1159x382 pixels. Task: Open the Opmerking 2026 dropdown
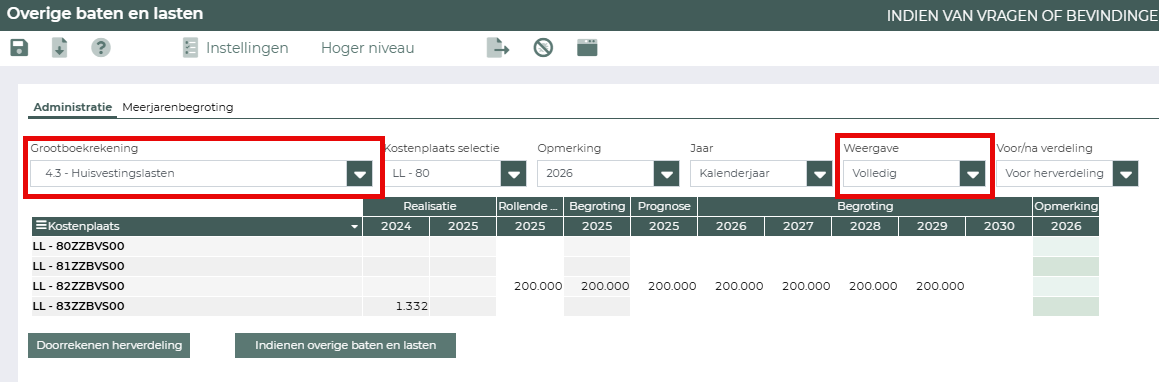666,174
